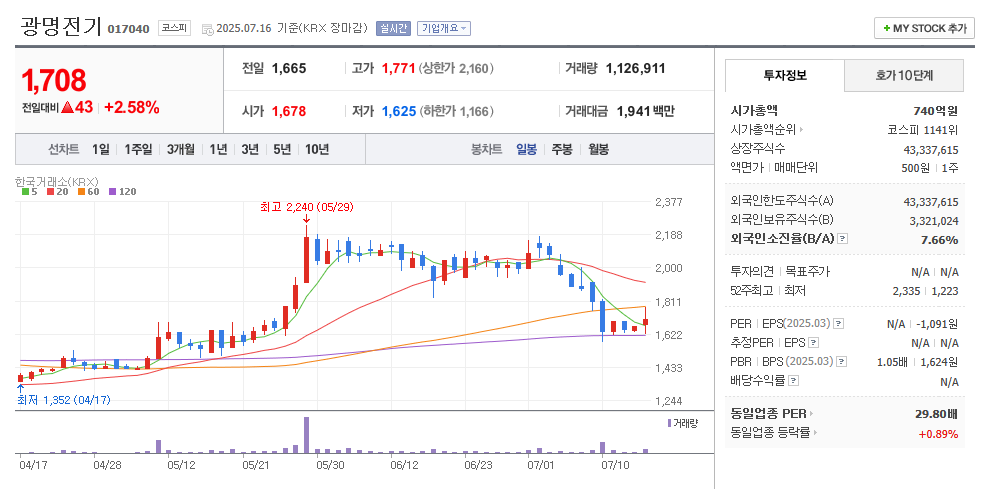Expand arrow next to 동일업종 PER
The image size is (994, 489).
point(811,414)
